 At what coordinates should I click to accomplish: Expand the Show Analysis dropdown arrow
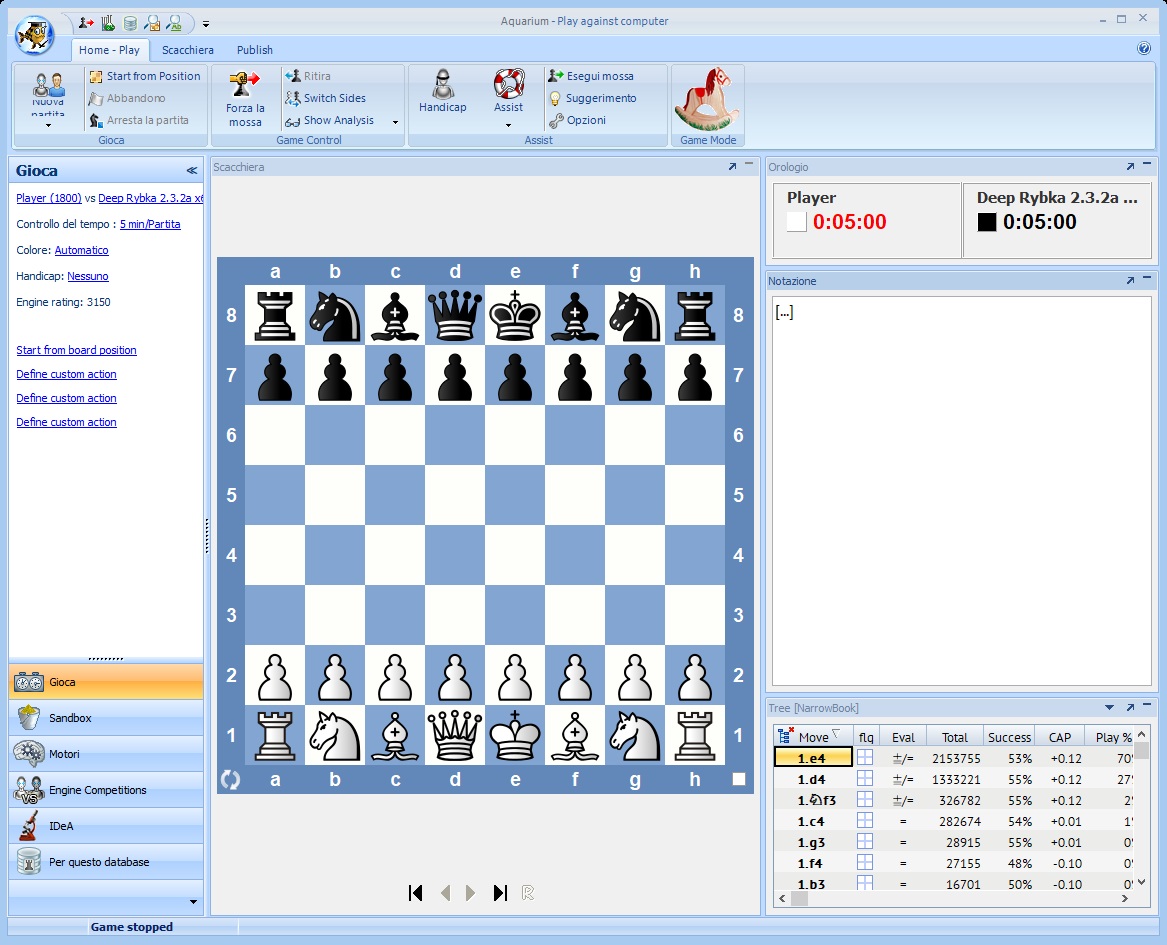(395, 122)
